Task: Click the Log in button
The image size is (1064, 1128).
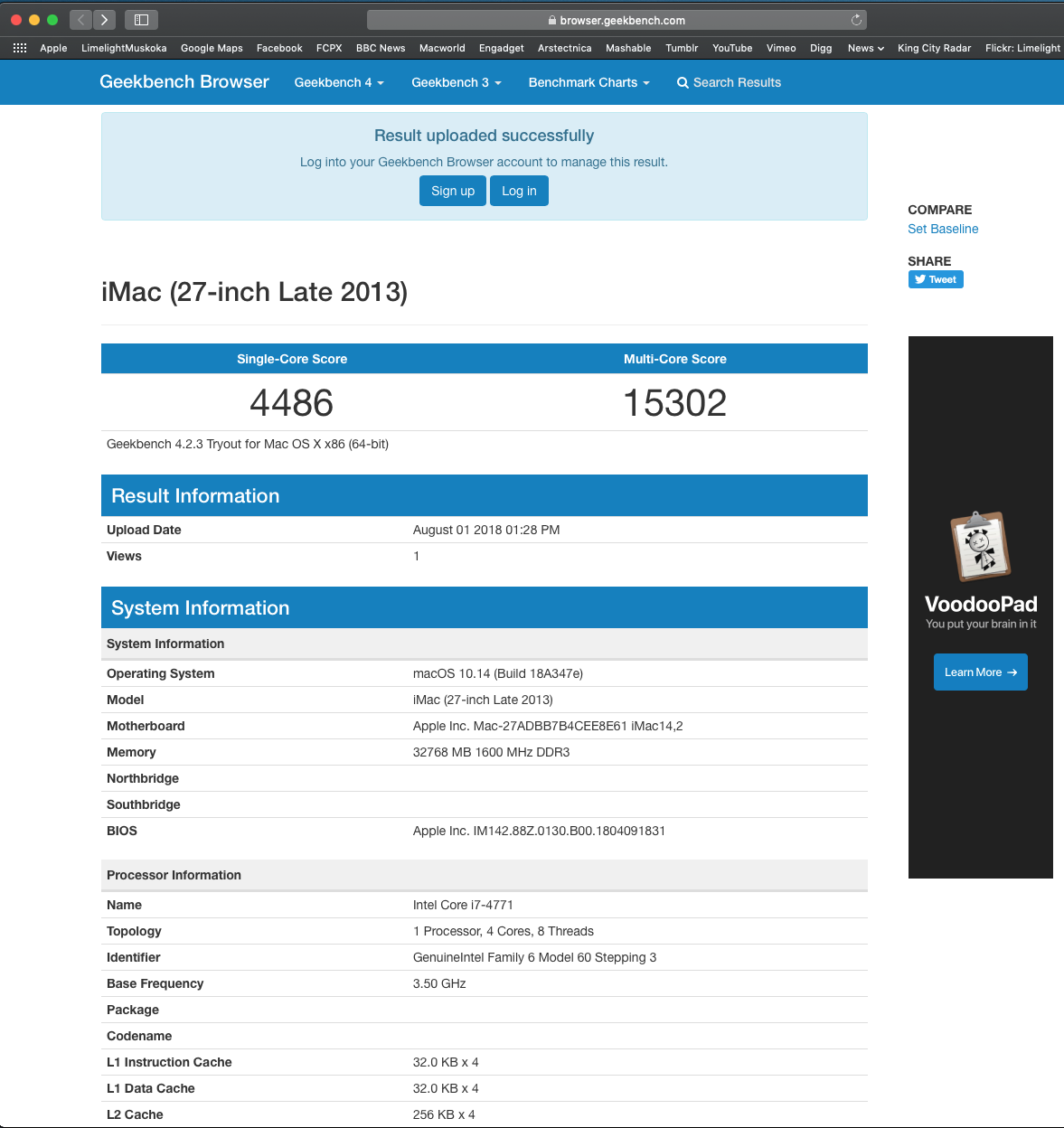Action: click(519, 191)
